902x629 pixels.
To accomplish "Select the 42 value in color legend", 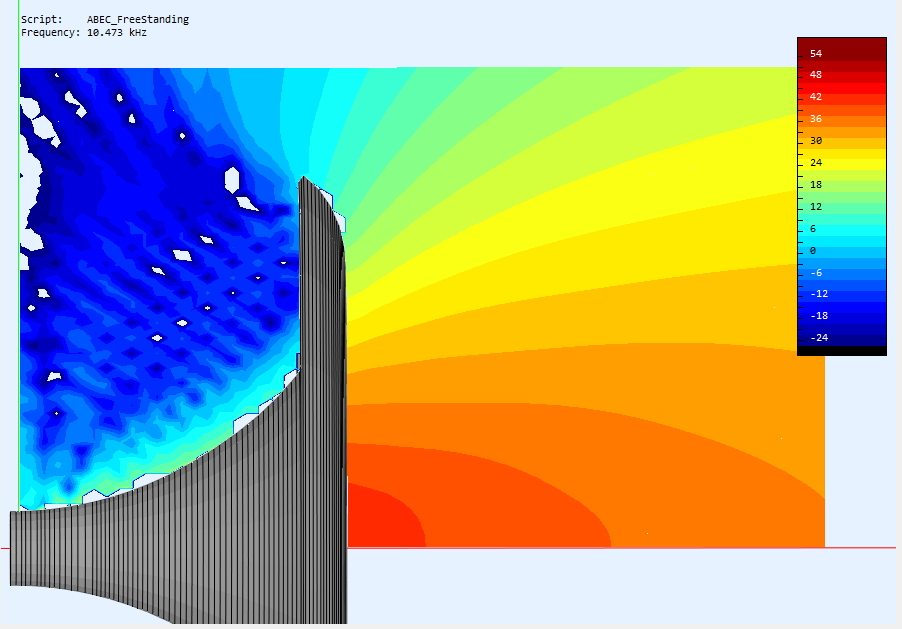I will pos(816,97).
